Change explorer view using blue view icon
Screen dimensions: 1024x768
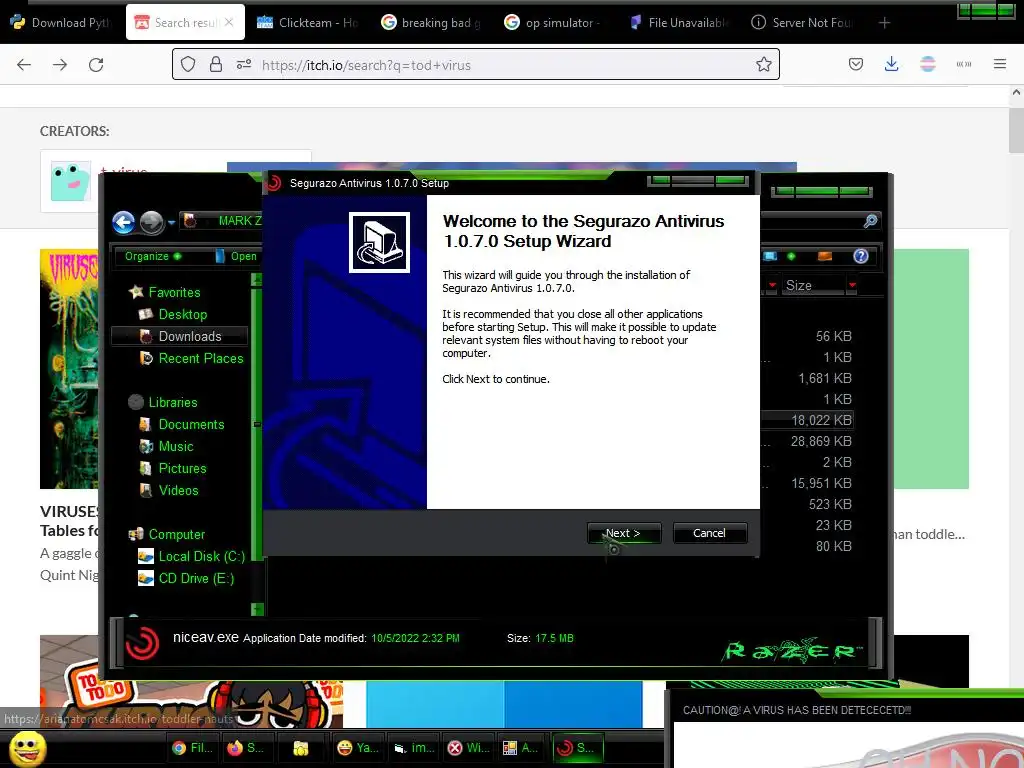(771, 256)
